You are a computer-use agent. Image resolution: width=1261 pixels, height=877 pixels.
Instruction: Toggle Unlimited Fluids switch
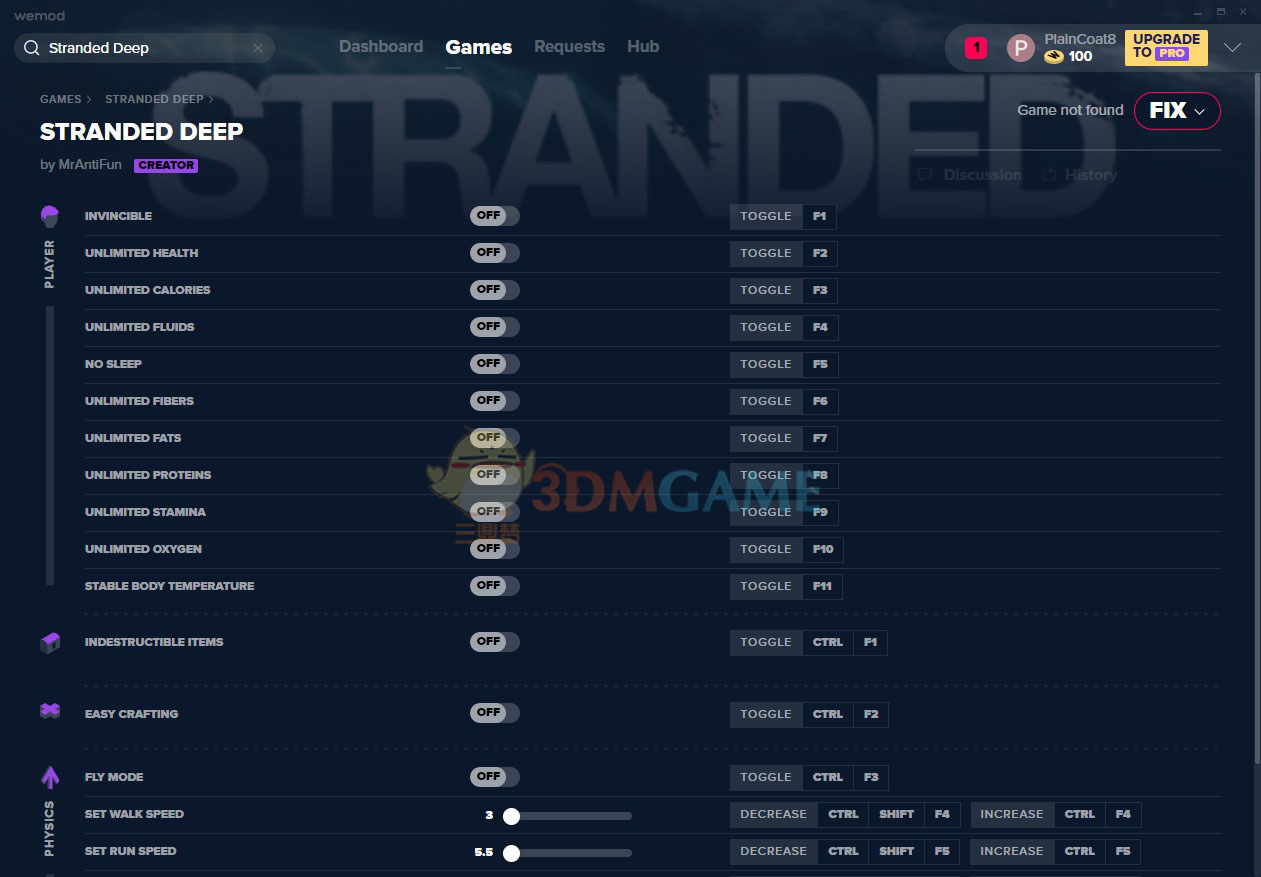coord(495,327)
